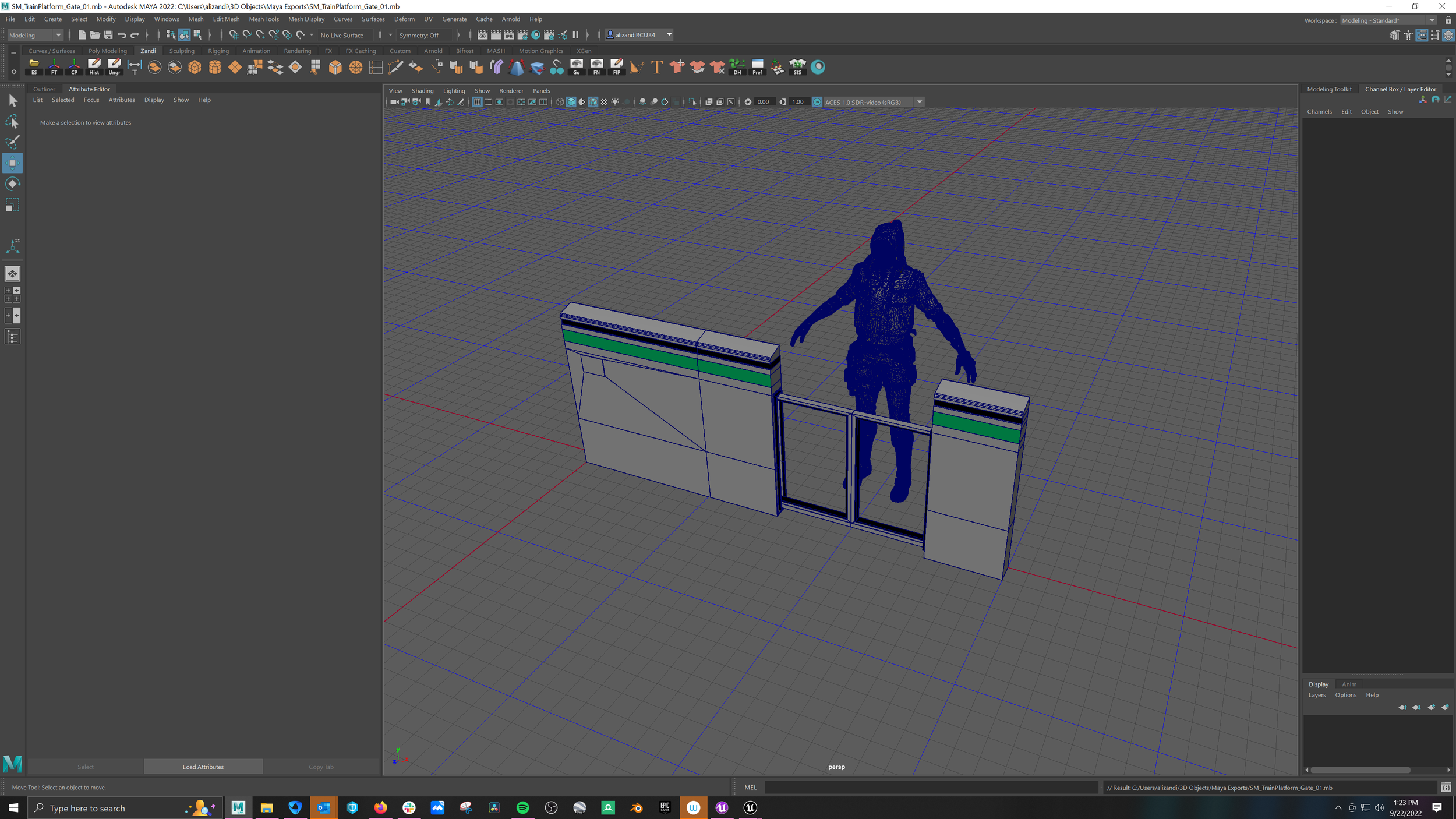The image size is (1456, 819).
Task: Click the Undo arrow icon
Action: coord(122,35)
